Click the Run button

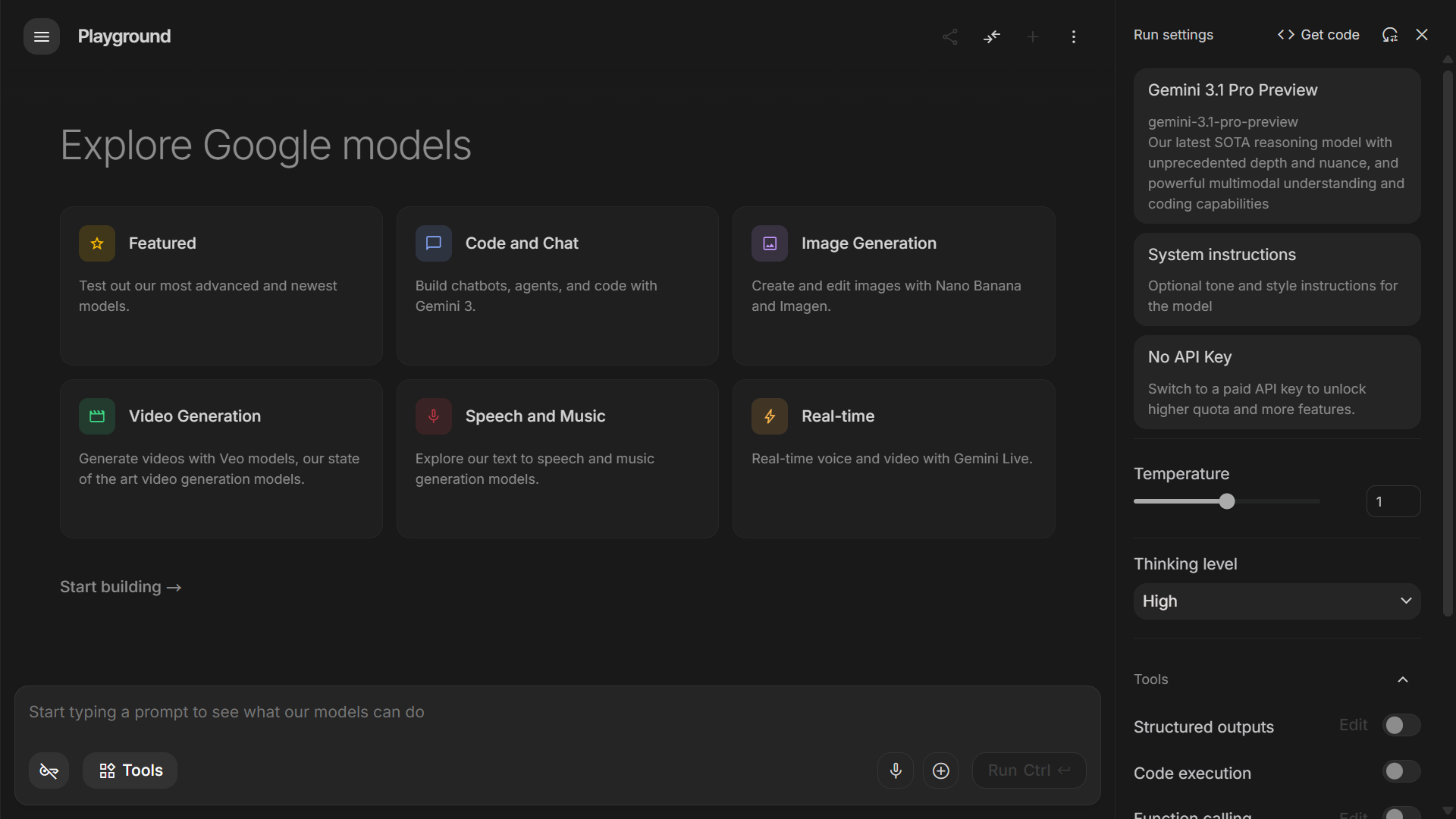(1029, 770)
